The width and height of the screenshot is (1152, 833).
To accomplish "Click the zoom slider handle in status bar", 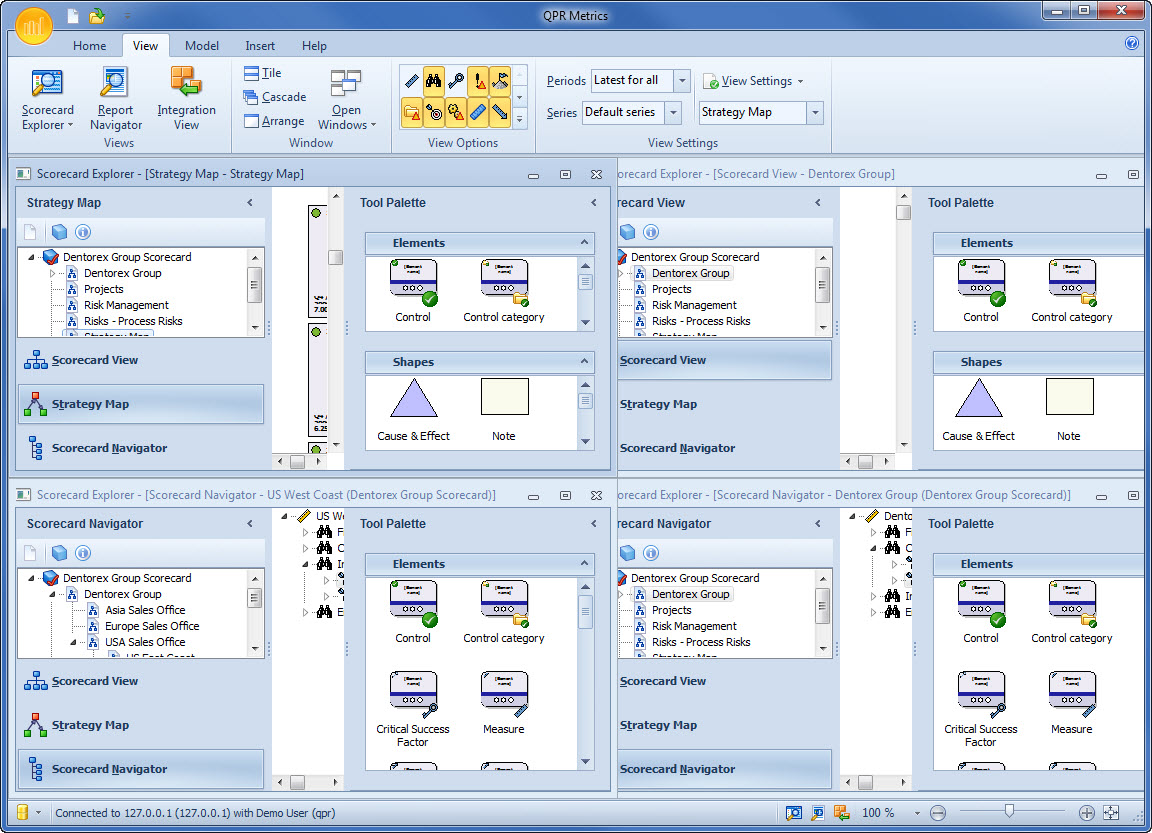I will tap(1009, 811).
